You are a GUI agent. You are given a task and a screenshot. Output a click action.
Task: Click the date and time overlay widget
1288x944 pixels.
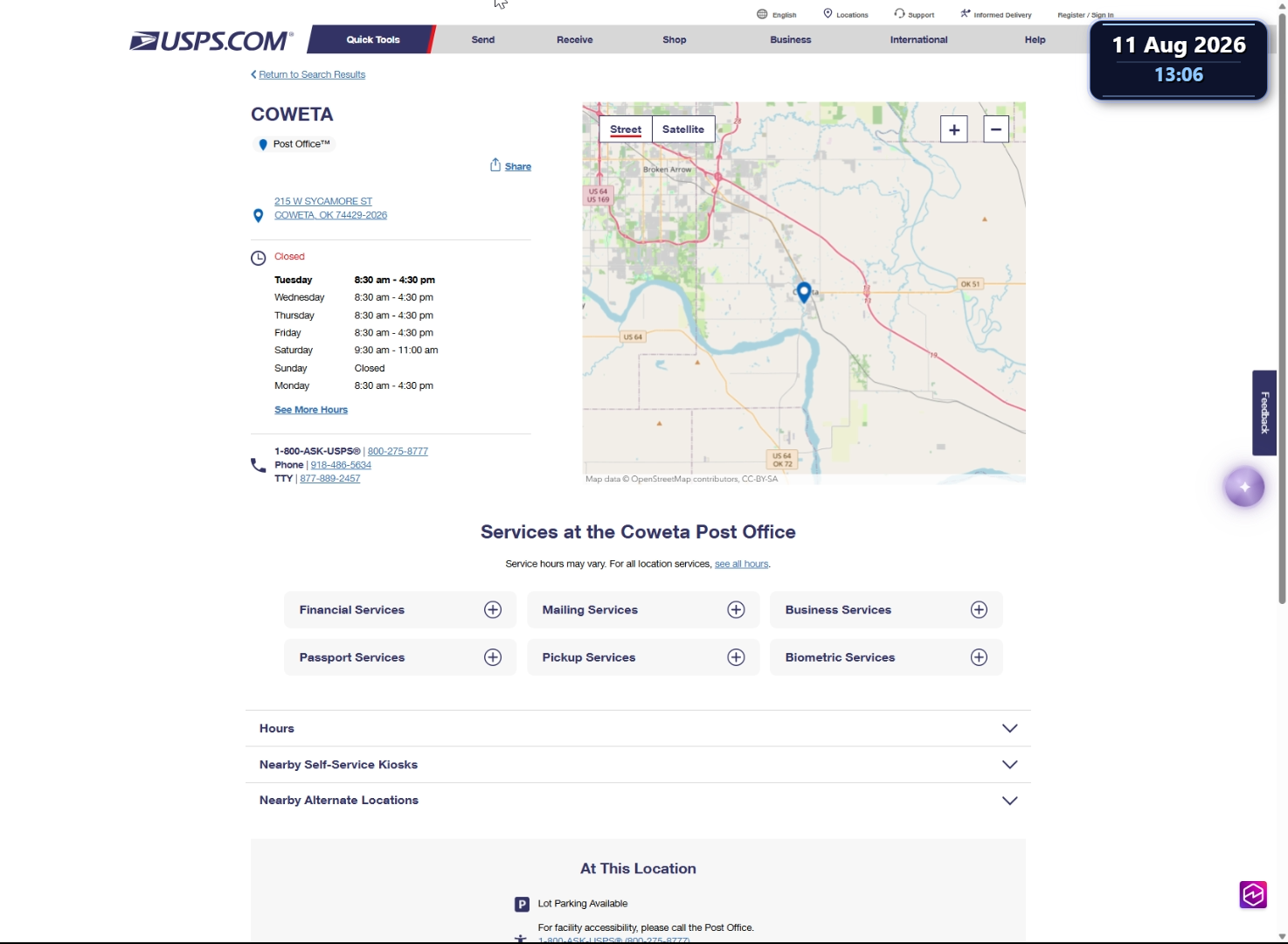click(x=1178, y=59)
